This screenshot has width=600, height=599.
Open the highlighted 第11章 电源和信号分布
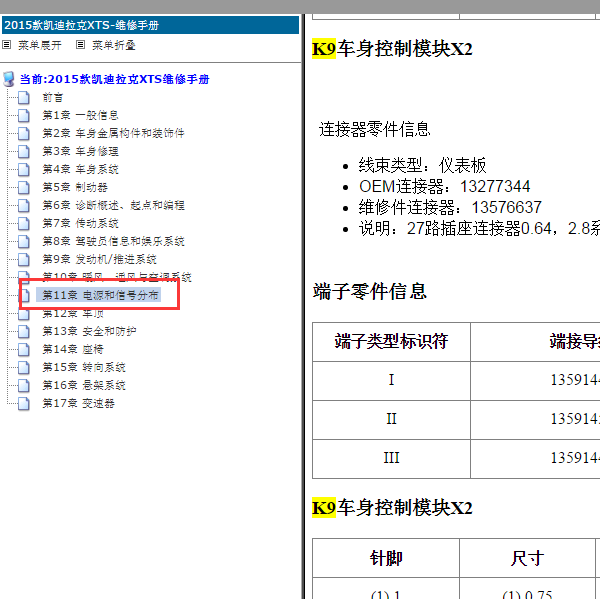(99, 295)
